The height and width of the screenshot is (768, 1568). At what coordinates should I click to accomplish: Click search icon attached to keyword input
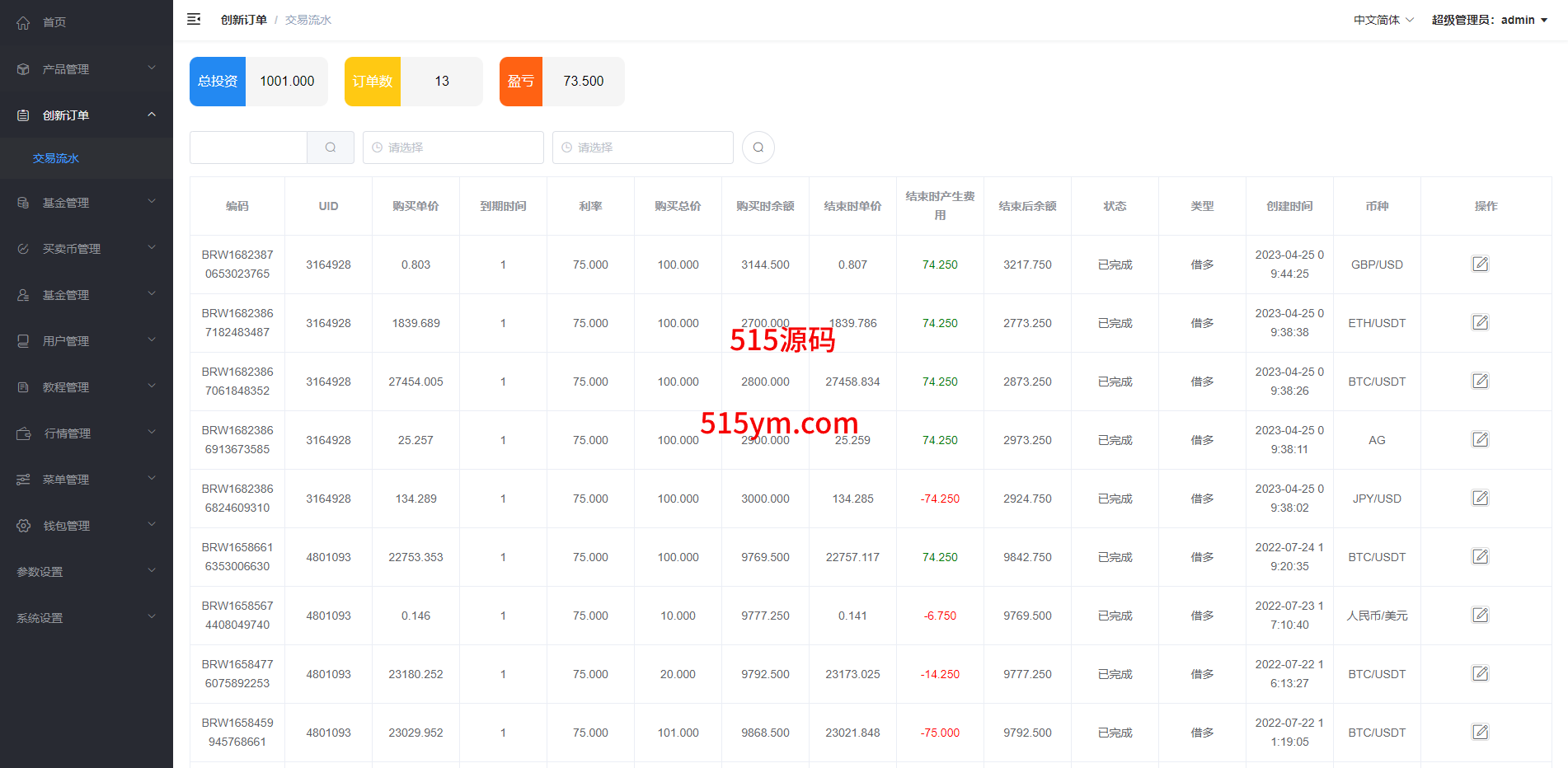(x=331, y=148)
